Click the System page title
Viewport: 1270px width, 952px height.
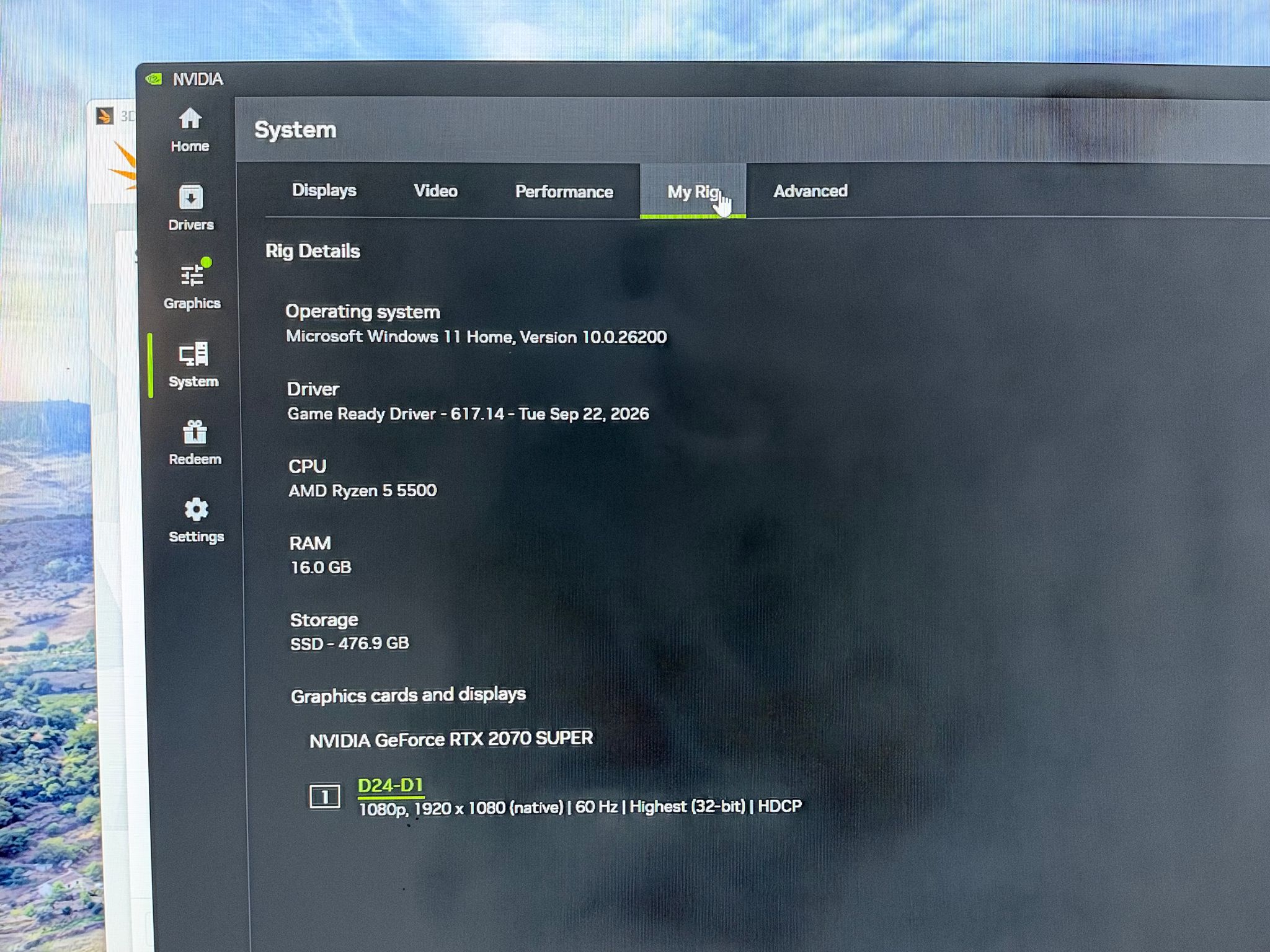click(x=295, y=130)
